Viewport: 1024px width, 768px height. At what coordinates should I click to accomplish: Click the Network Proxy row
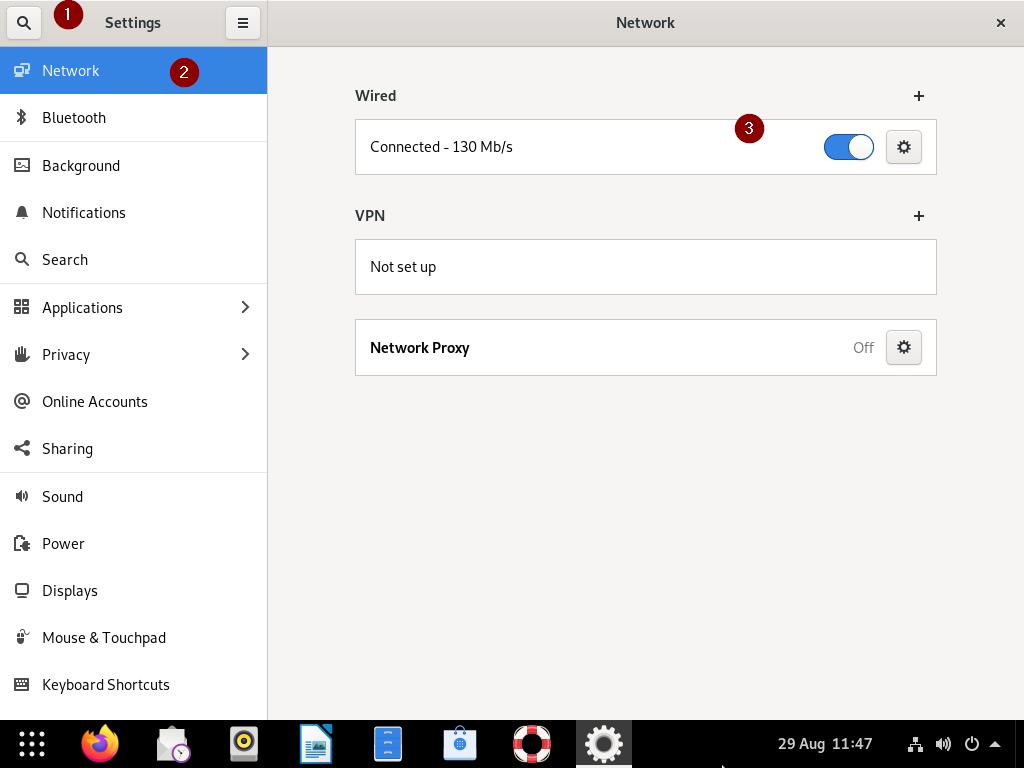pos(600,348)
